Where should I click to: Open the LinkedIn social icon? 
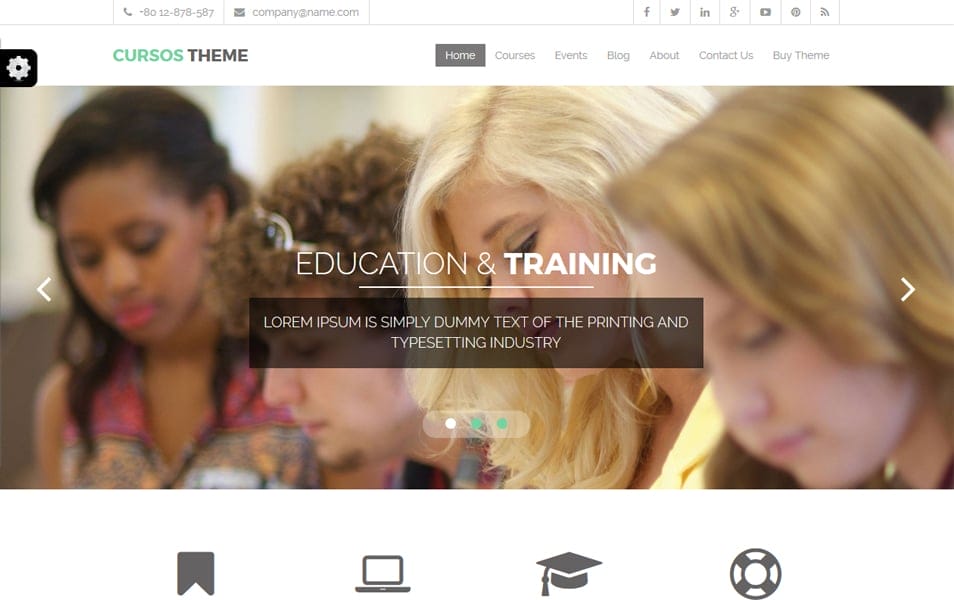(705, 12)
